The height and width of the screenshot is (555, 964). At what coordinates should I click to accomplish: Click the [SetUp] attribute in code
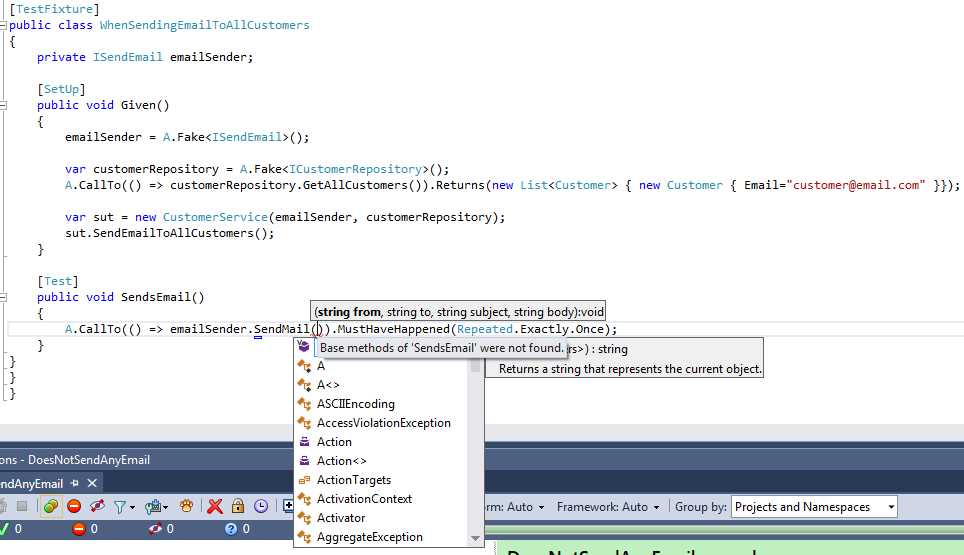tap(61, 89)
